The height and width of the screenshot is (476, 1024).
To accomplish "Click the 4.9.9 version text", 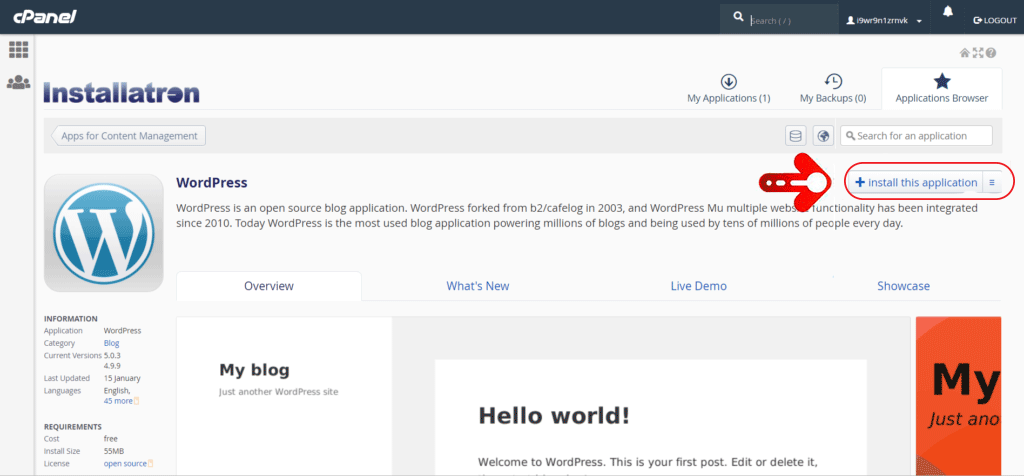I will tap(114, 366).
